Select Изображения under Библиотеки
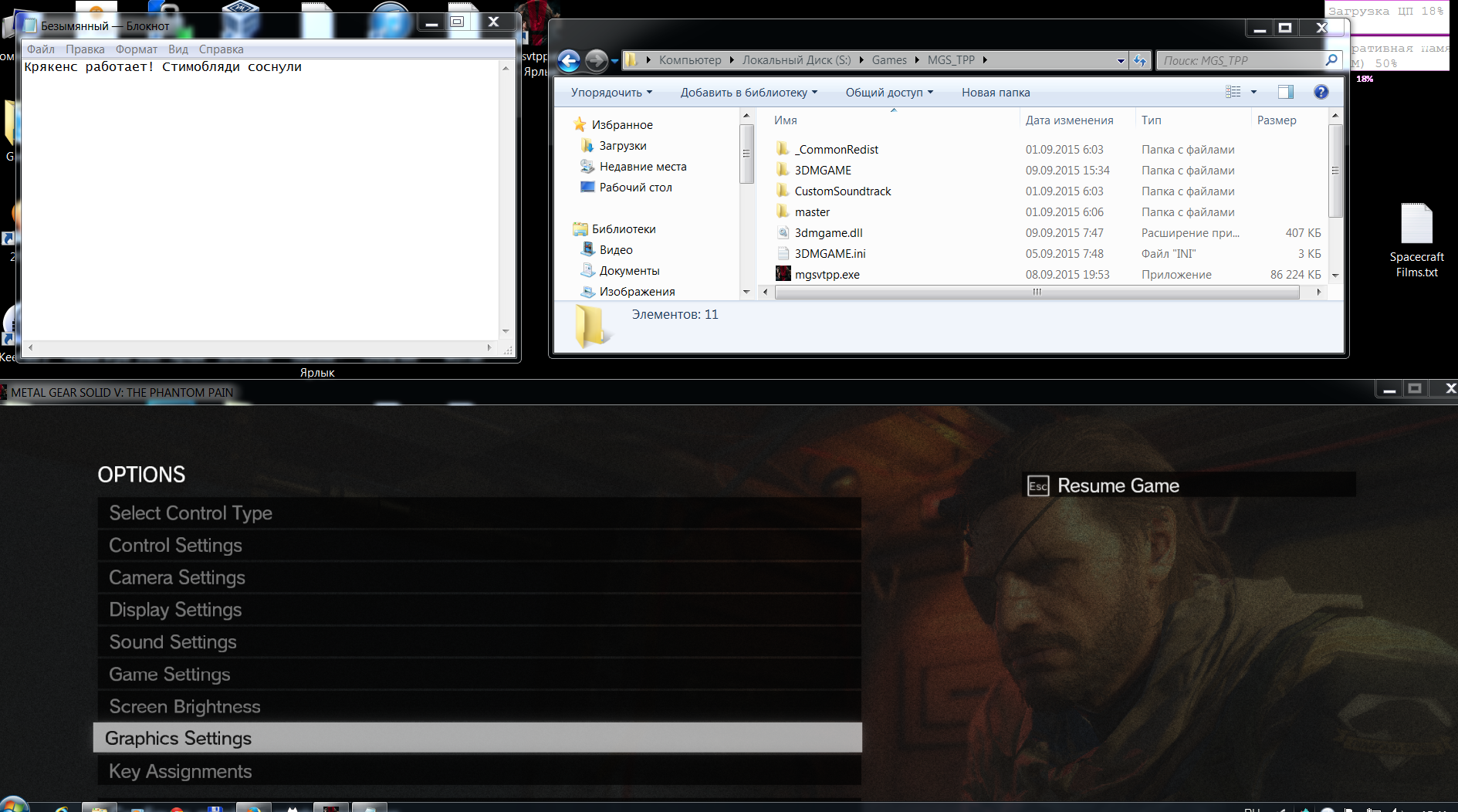Screen dimensions: 1458x812 [637, 291]
